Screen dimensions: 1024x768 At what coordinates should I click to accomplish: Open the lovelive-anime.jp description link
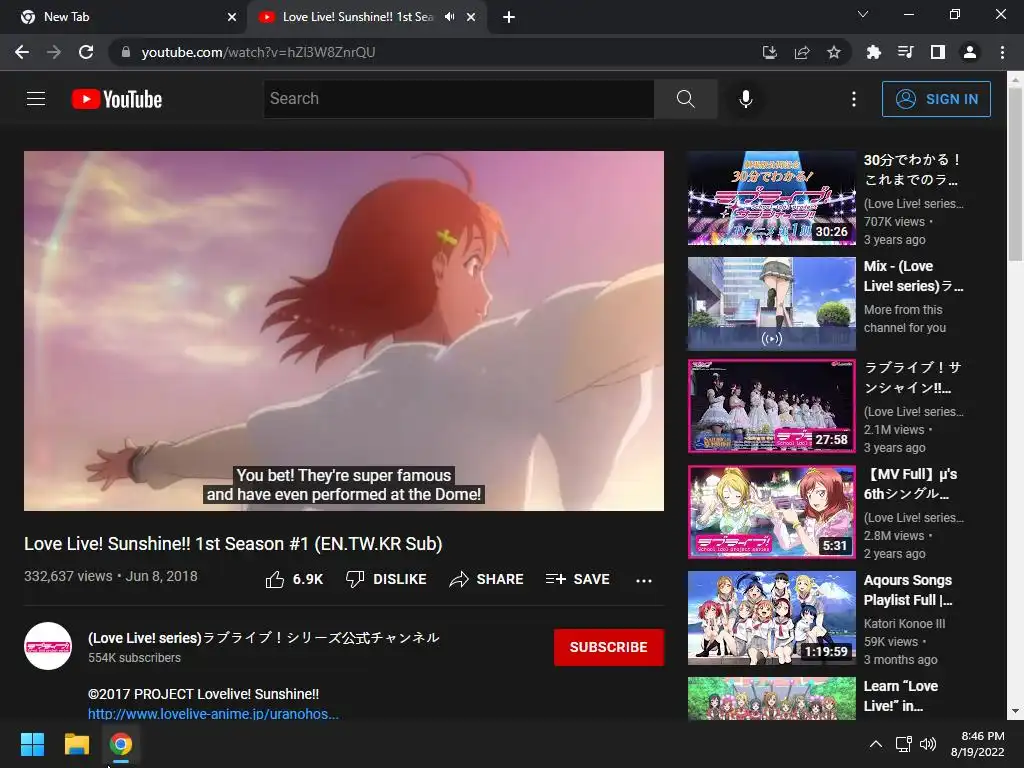click(214, 714)
